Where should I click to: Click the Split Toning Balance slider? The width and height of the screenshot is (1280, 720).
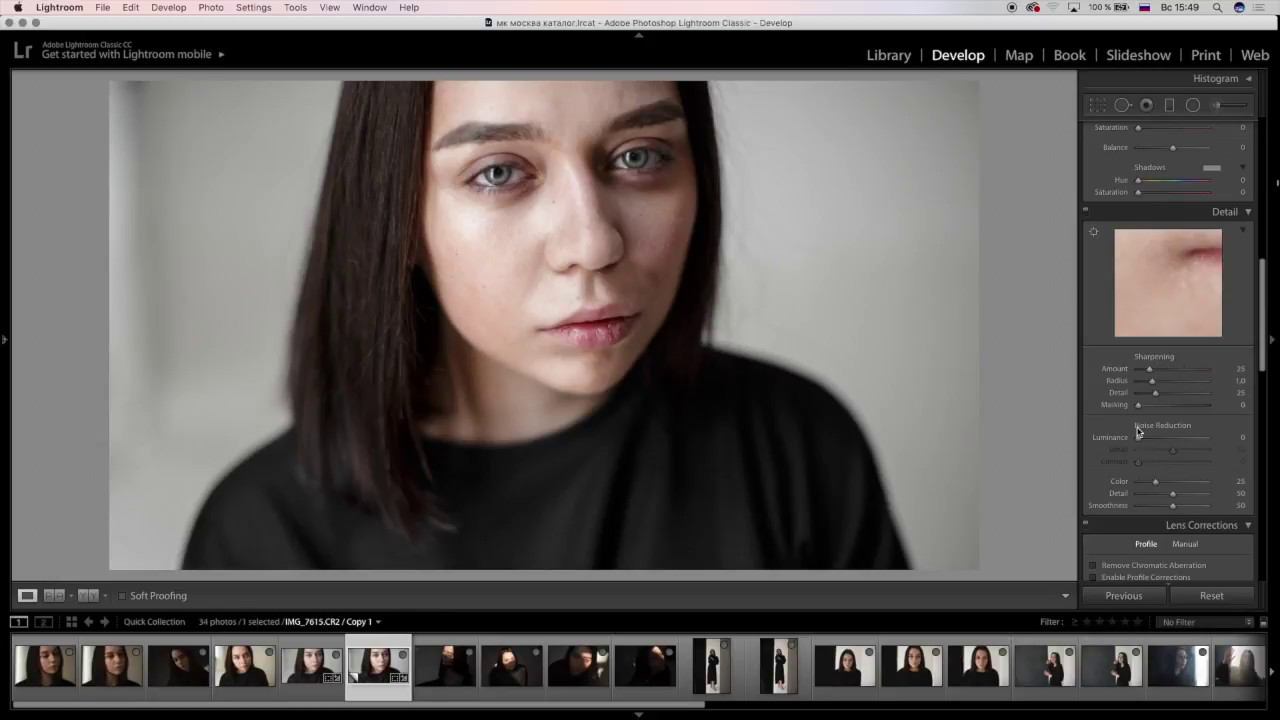1174,148
